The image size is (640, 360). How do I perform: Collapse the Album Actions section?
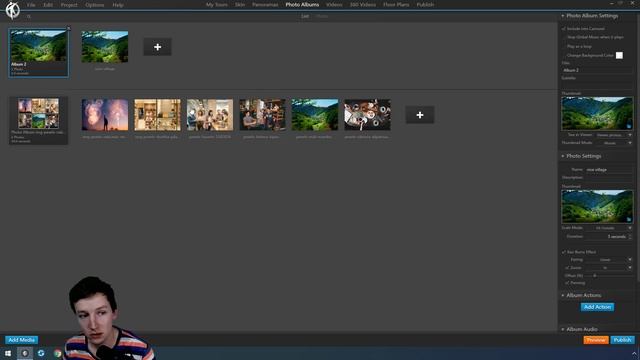[x=563, y=295]
